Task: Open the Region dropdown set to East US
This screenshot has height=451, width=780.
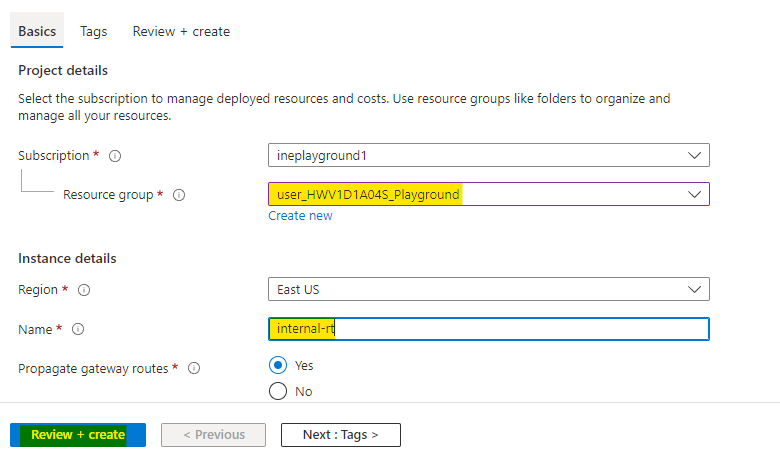Action: coord(488,289)
